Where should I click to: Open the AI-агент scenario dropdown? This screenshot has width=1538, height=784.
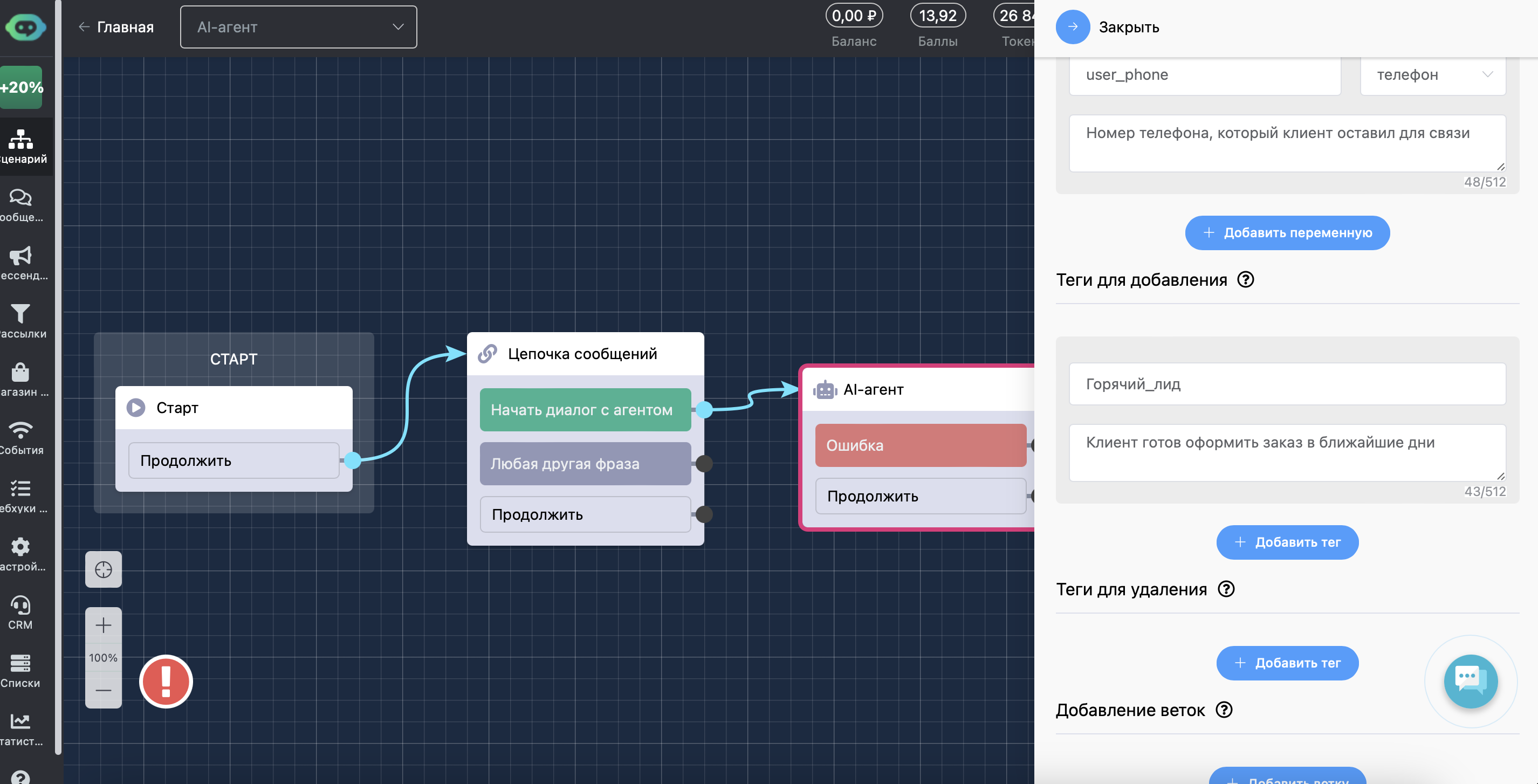point(299,27)
